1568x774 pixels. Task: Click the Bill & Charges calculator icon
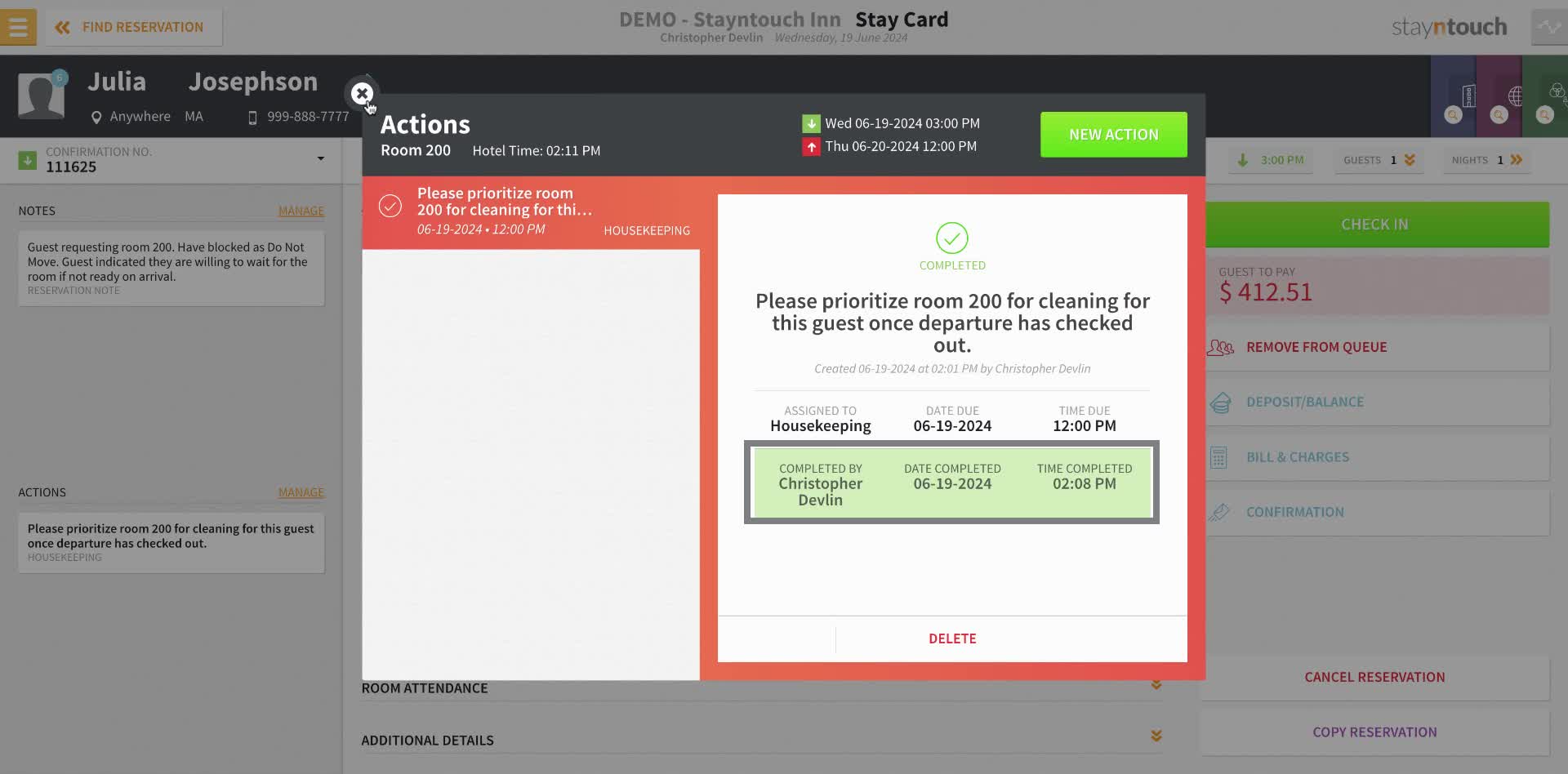(x=1218, y=457)
